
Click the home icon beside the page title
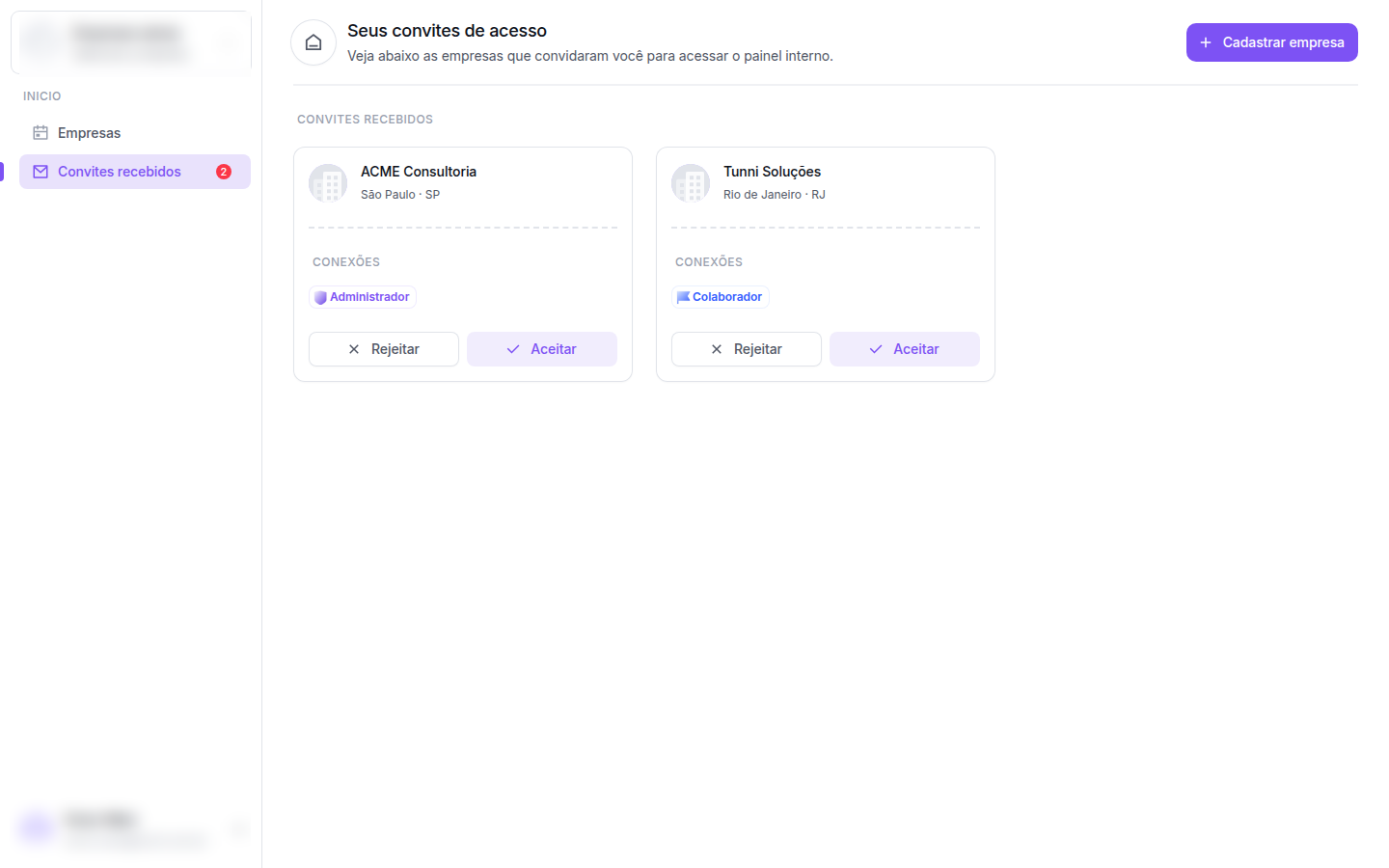point(313,42)
